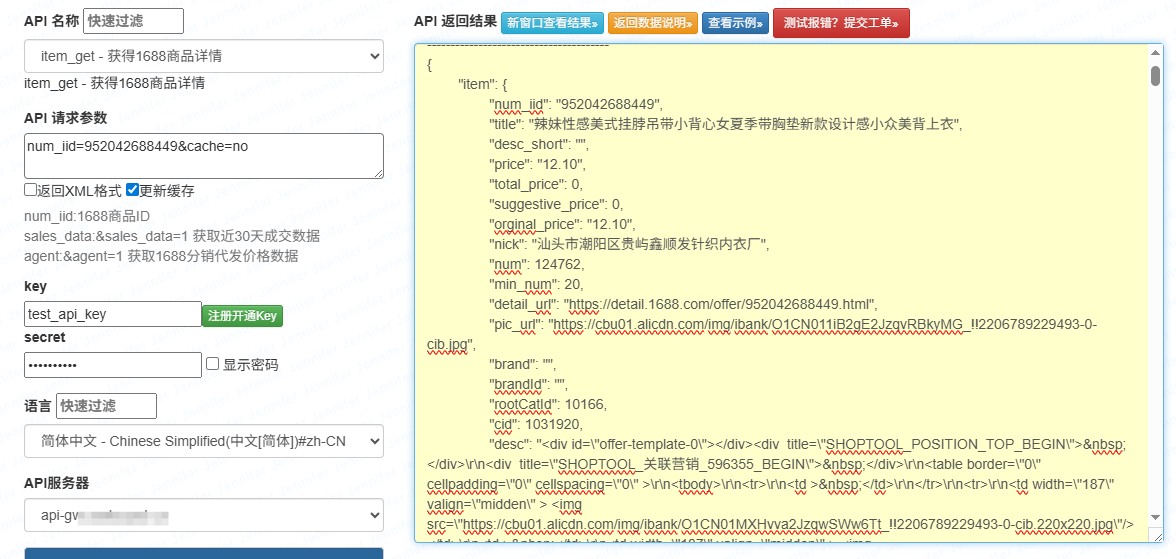Open the API服务器 dropdown

coord(204,516)
